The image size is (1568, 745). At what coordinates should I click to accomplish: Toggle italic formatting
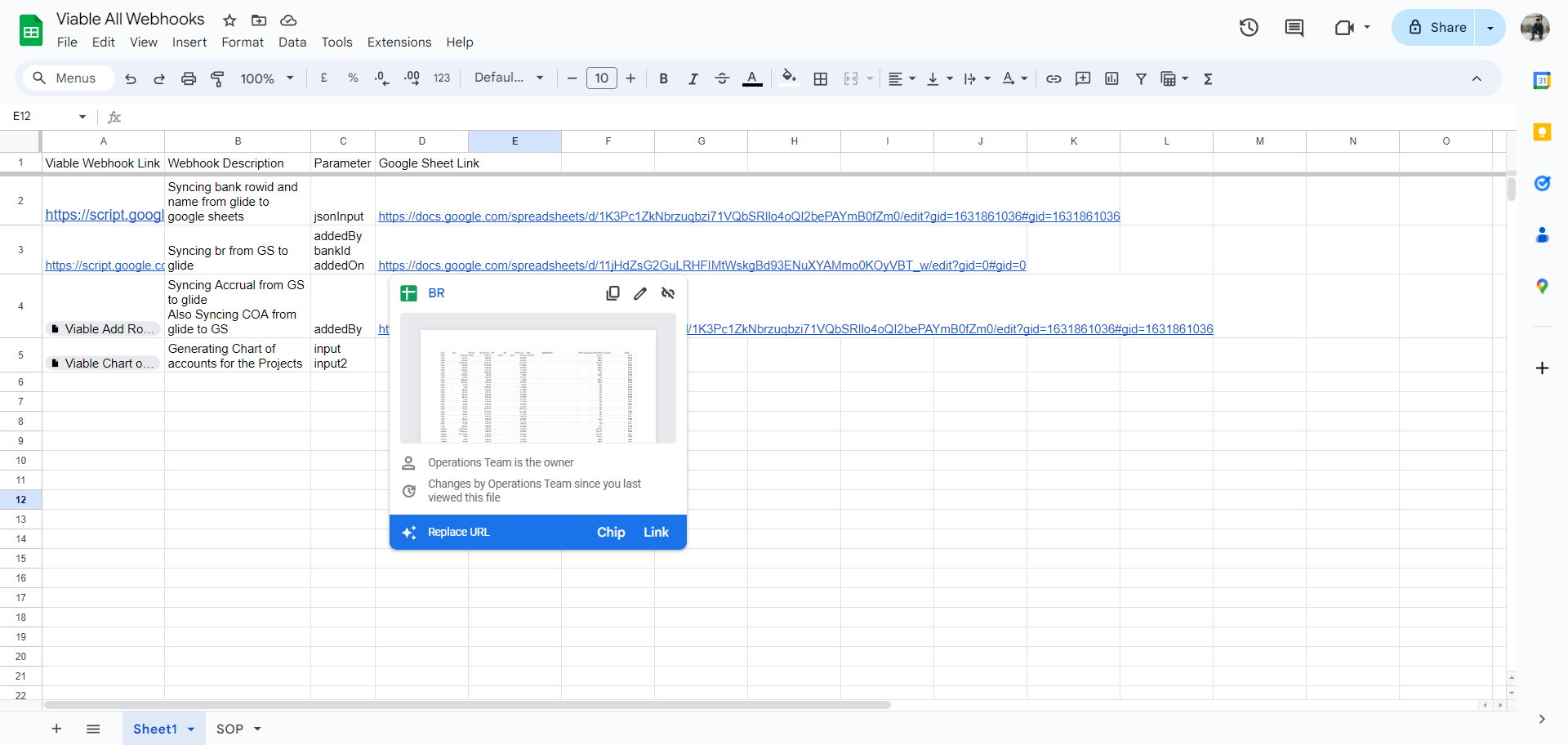(x=693, y=78)
